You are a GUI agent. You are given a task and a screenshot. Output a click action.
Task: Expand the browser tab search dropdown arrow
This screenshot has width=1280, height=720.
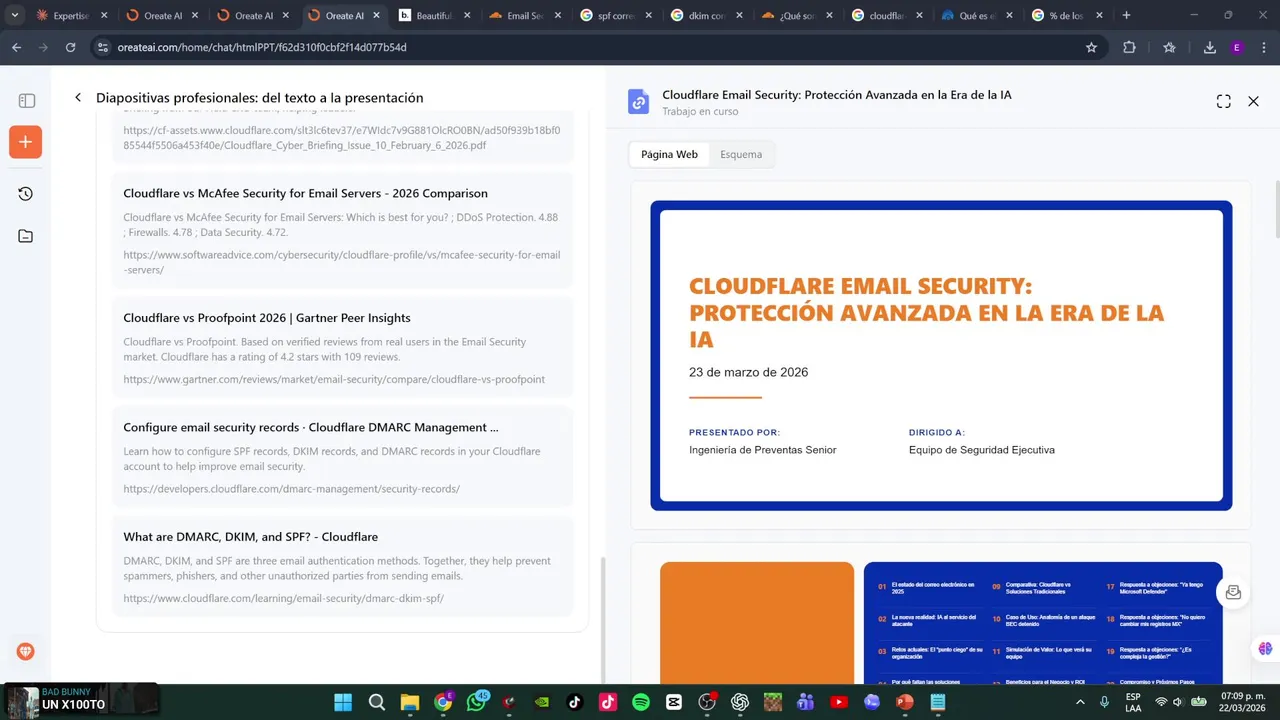pyautogui.click(x=15, y=15)
